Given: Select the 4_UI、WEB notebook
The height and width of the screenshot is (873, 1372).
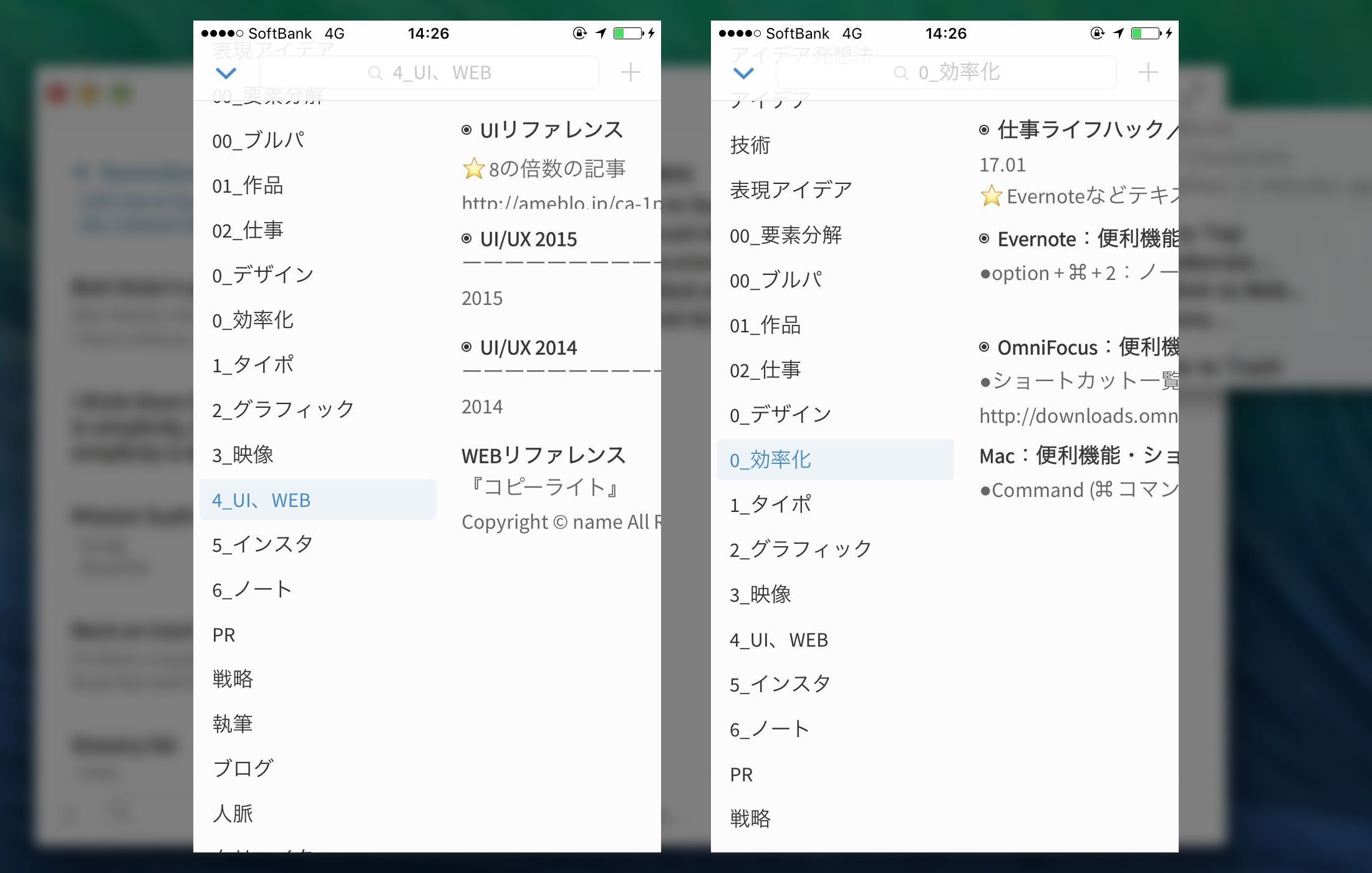Looking at the screenshot, I should [x=262, y=499].
